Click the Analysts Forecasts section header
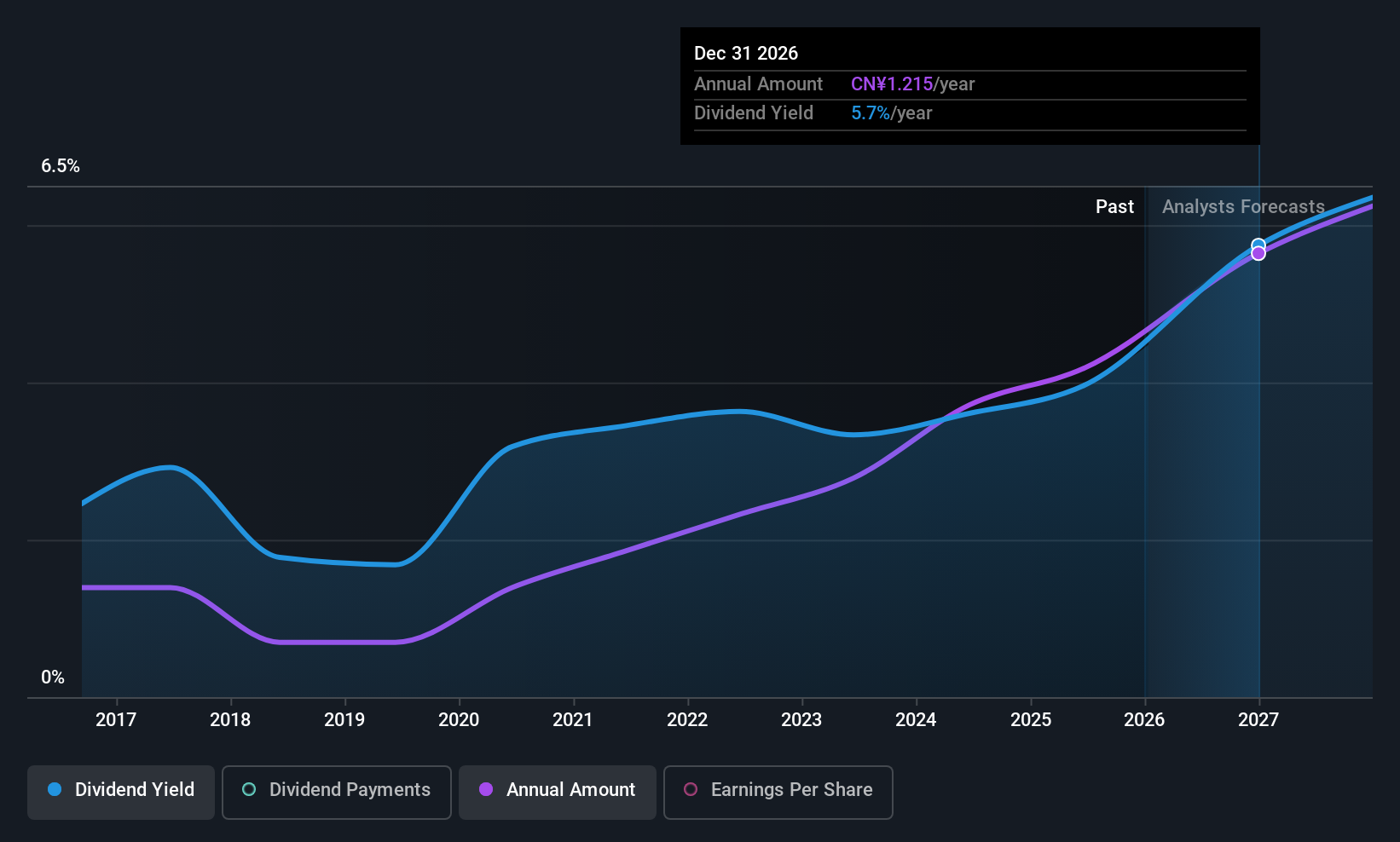1400x842 pixels. point(1242,206)
